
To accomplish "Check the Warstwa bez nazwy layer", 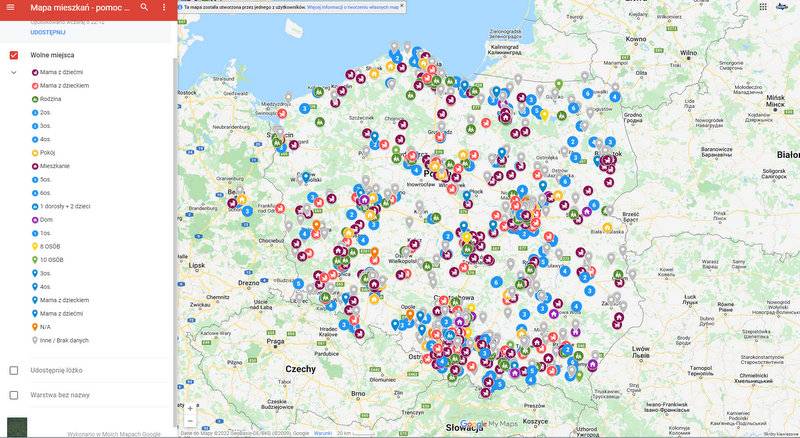I will click(x=14, y=395).
